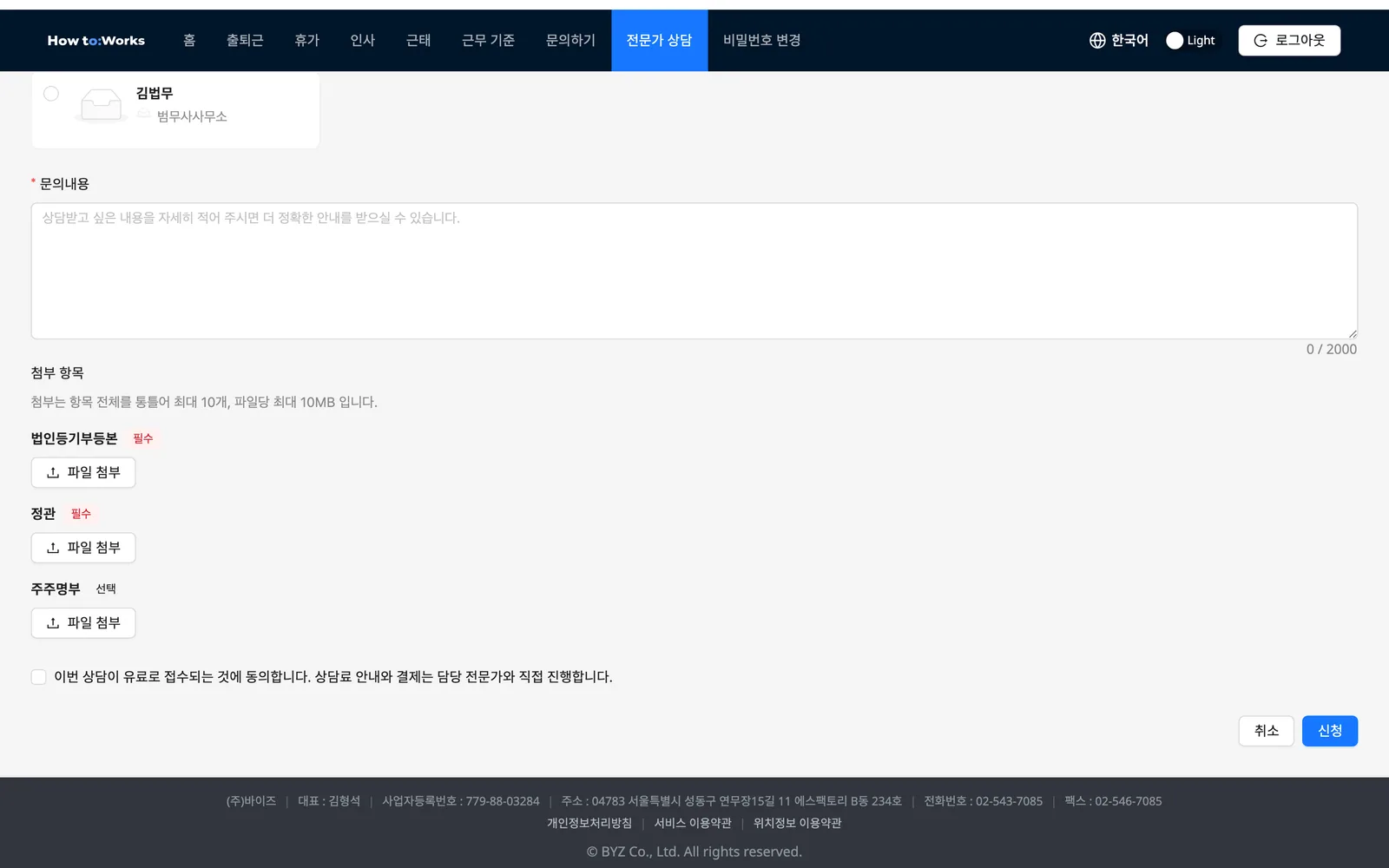Check the paid consultation agreement checkbox

(38, 677)
